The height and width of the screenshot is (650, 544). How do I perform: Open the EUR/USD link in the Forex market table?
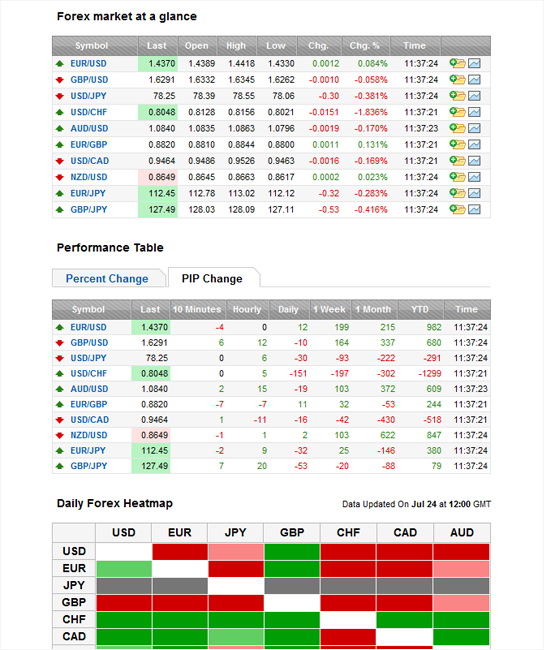click(88, 63)
